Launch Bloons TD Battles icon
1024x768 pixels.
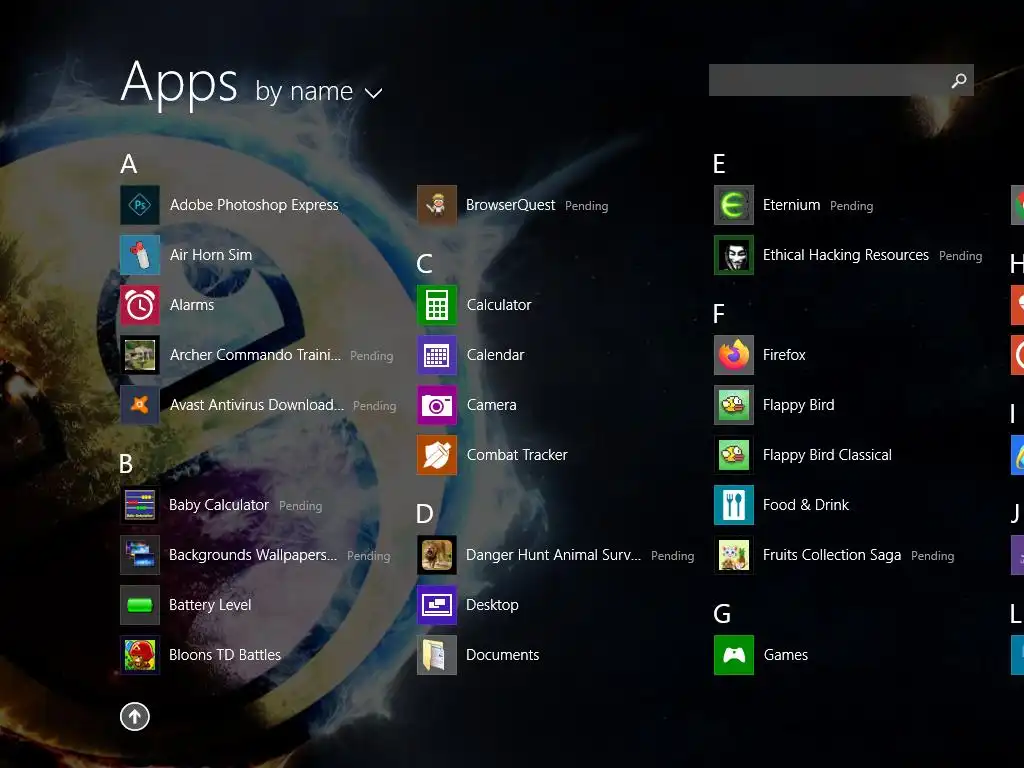click(x=140, y=655)
